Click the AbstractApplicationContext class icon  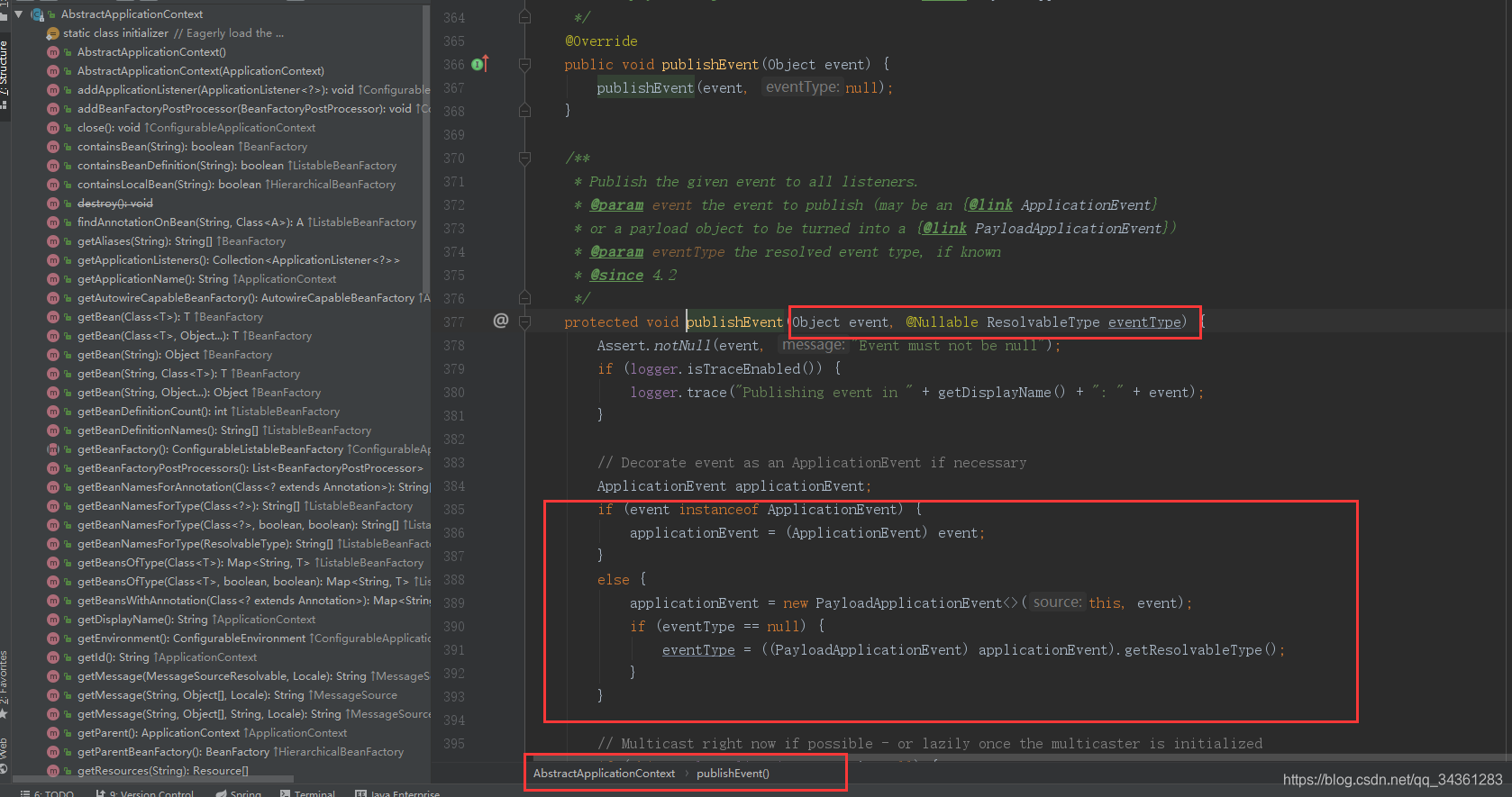pyautogui.click(x=37, y=14)
